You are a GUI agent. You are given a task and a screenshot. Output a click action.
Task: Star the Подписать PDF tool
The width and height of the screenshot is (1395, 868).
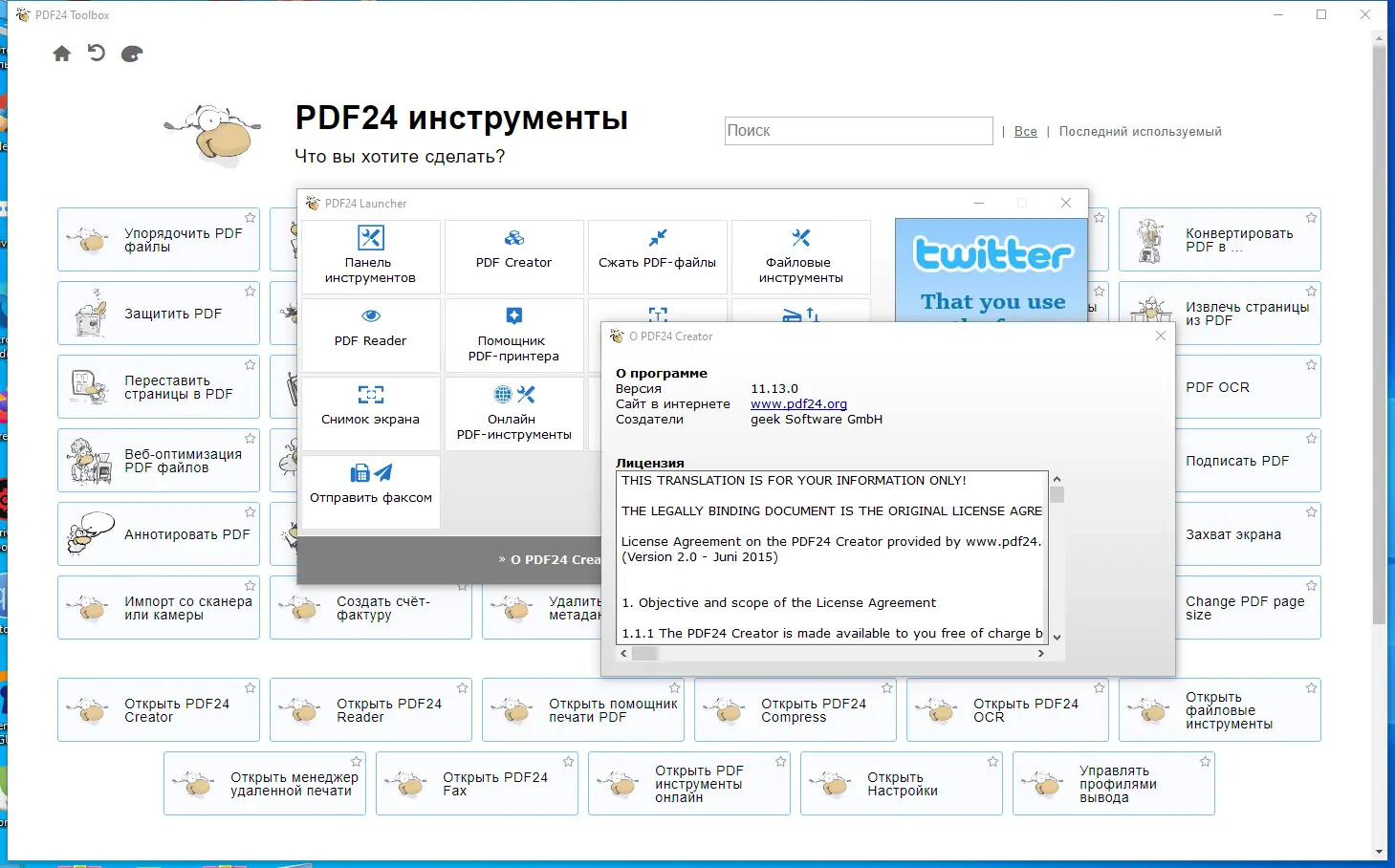point(1312,439)
